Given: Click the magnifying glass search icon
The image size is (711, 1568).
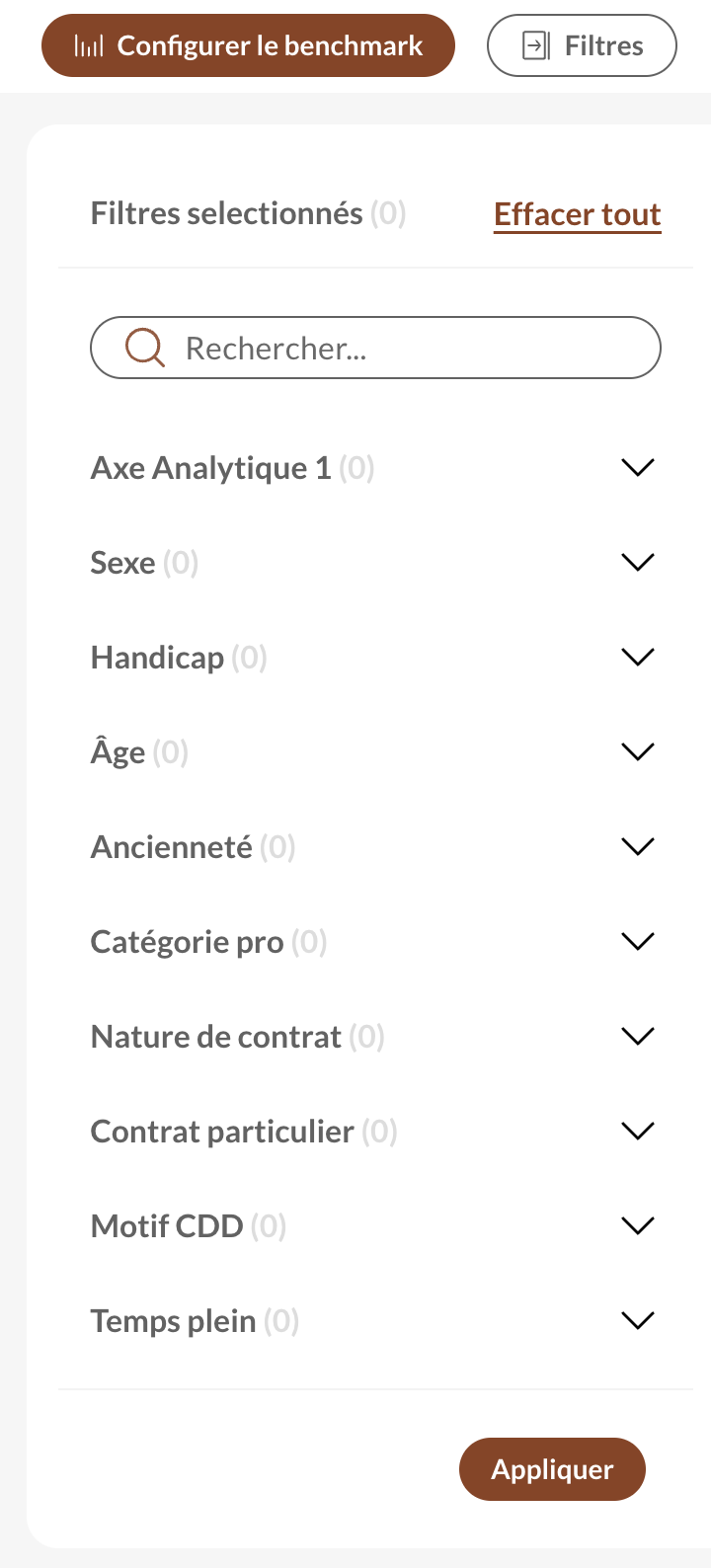Looking at the screenshot, I should click(145, 348).
